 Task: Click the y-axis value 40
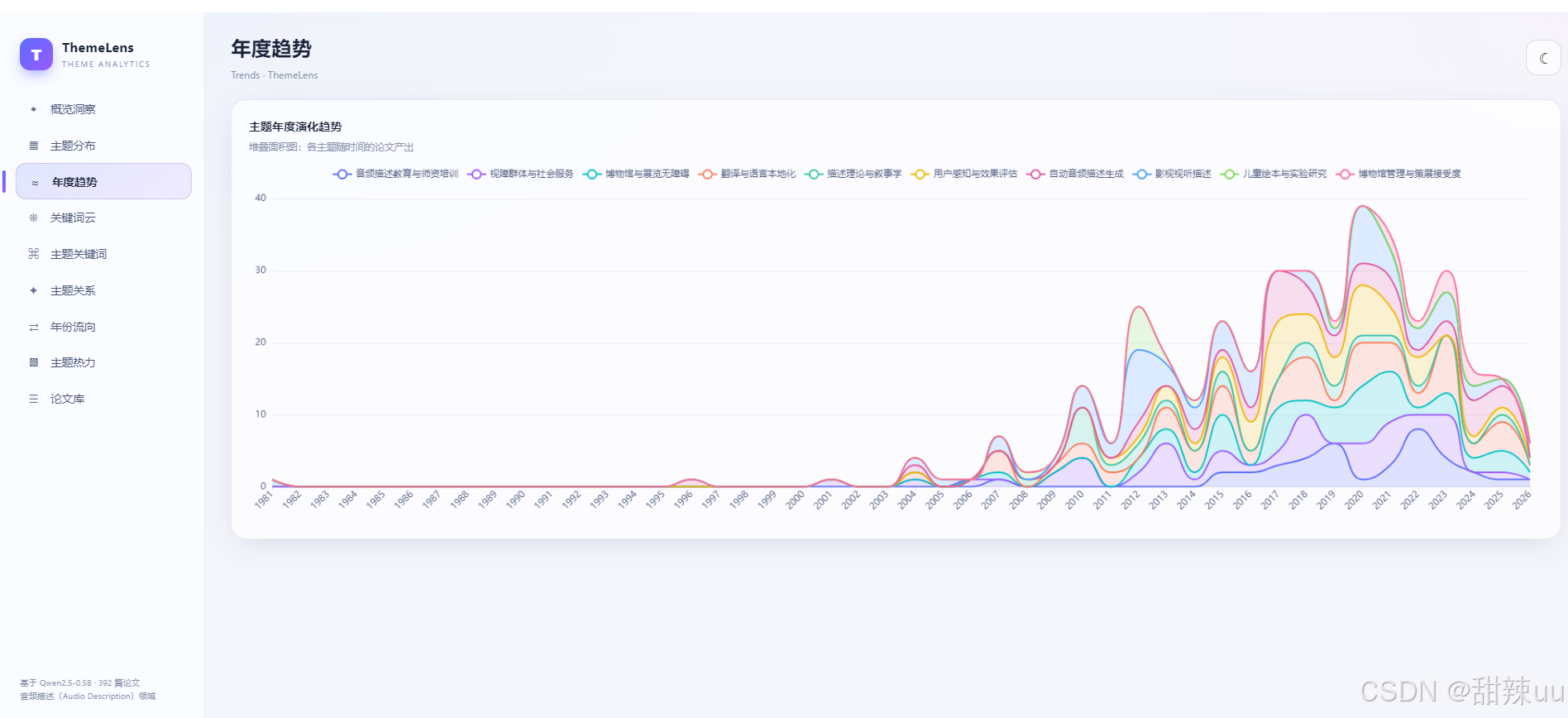(x=261, y=198)
